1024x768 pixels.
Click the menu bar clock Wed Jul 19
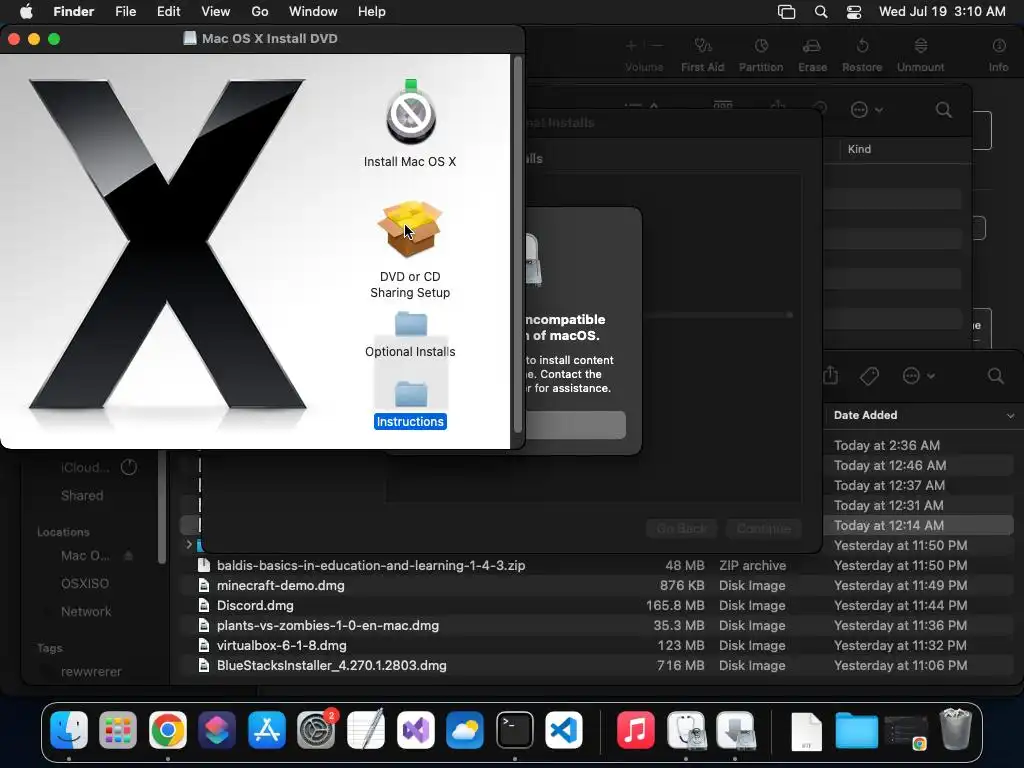[942, 12]
